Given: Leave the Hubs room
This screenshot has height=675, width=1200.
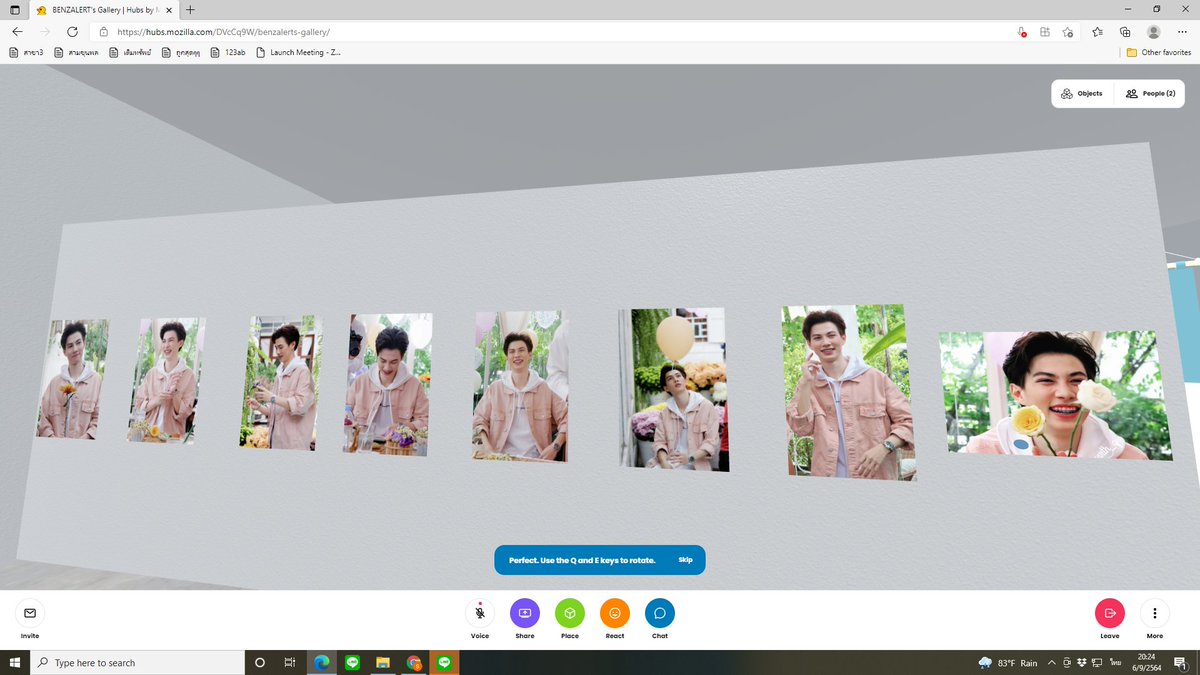Looking at the screenshot, I should 1110,613.
